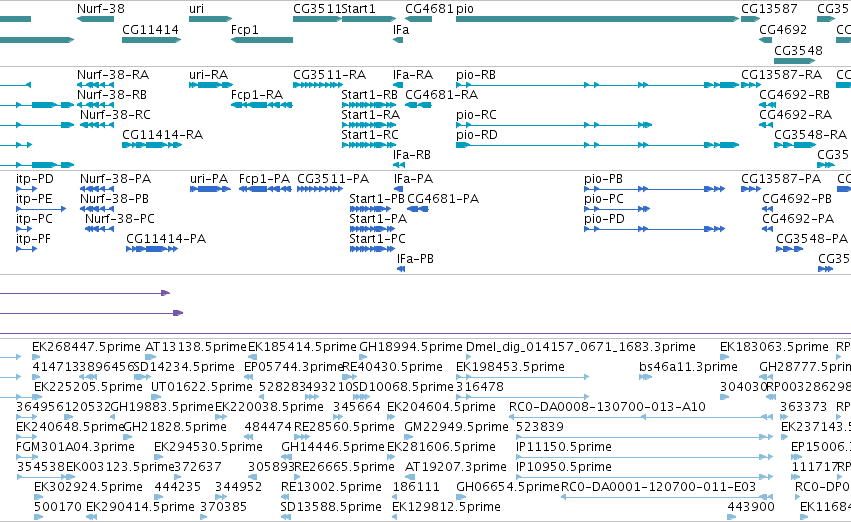Viewport: 851px width, 522px height.
Task: Click the itp-PD protein label
Action: (x=35, y=179)
